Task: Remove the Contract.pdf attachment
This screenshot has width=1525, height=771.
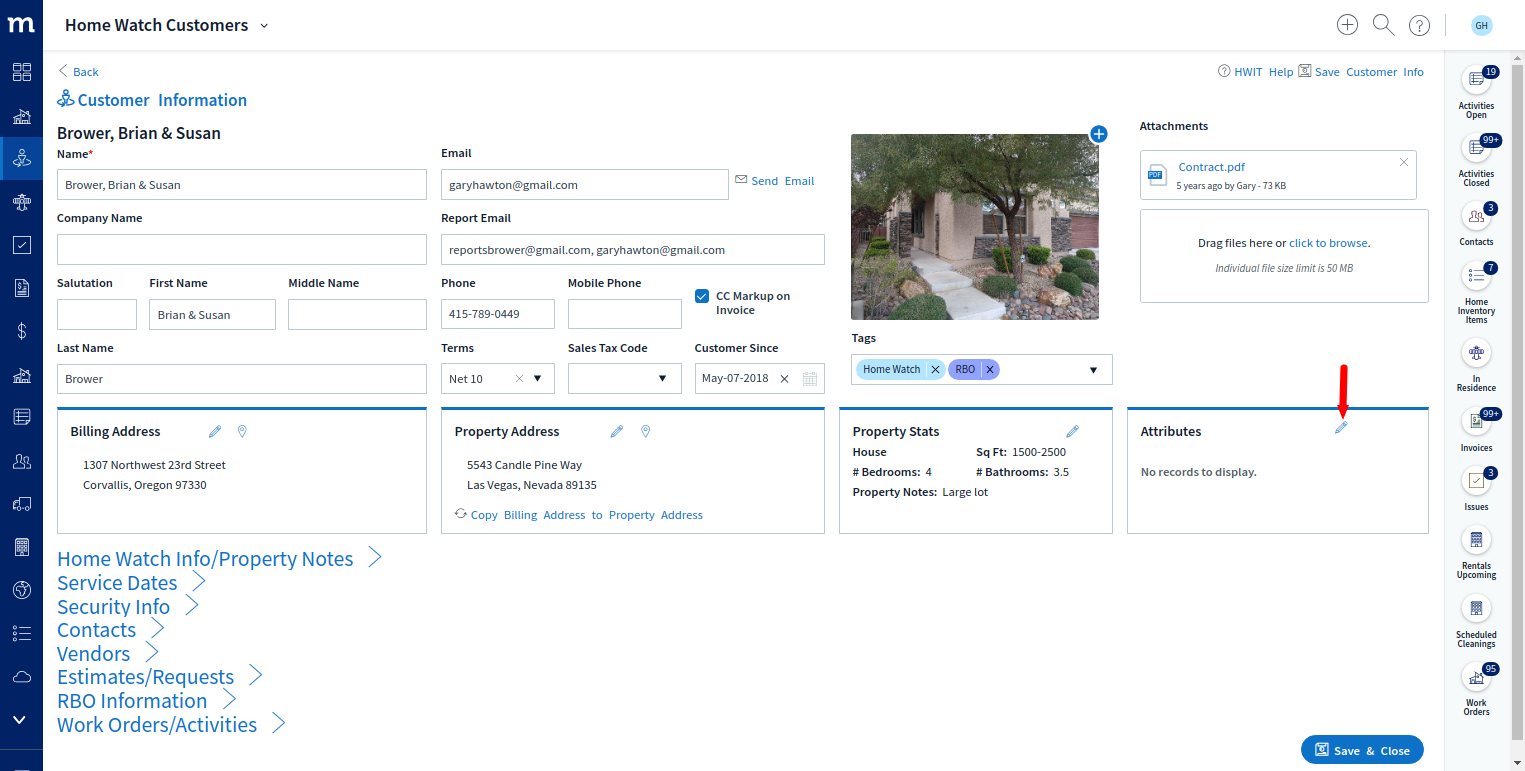Action: pyautogui.click(x=1404, y=162)
